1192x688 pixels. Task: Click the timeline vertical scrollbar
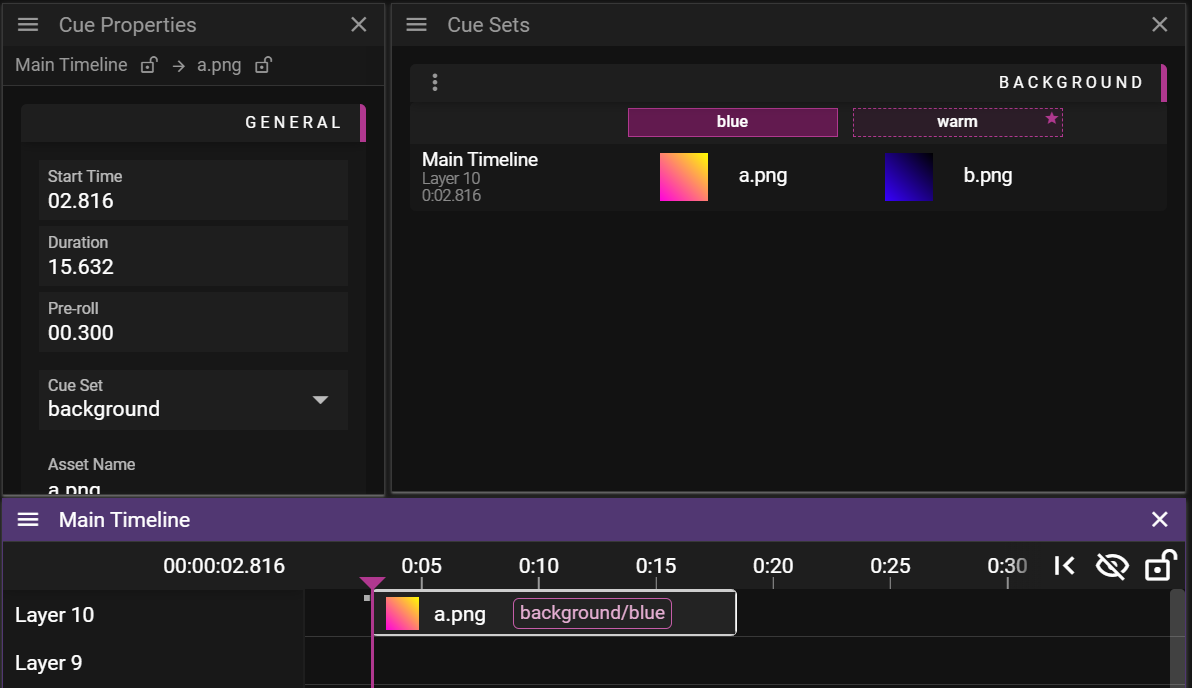1178,639
